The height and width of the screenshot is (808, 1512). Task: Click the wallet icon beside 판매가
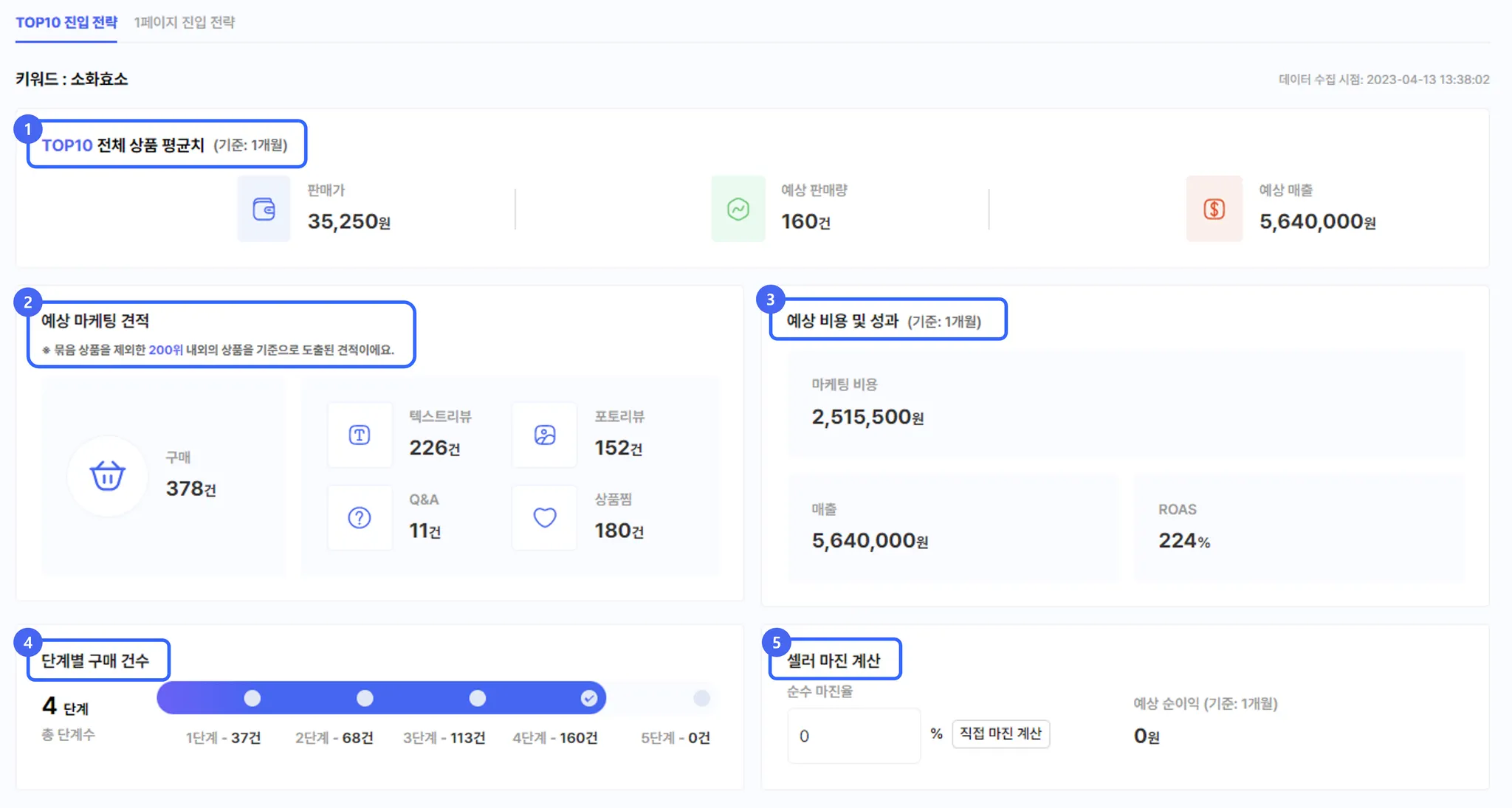pyautogui.click(x=264, y=209)
